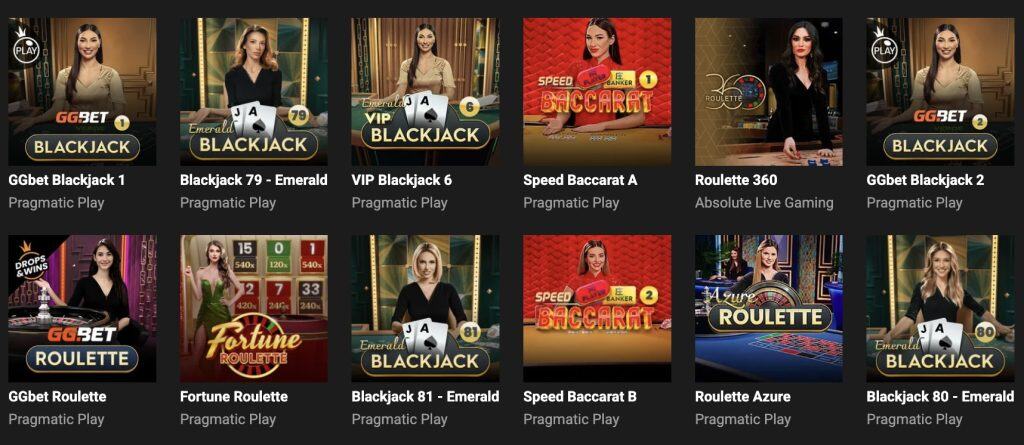Open the Speed Baccarat B game tile
The height and width of the screenshot is (445, 1024).
[x=597, y=308]
